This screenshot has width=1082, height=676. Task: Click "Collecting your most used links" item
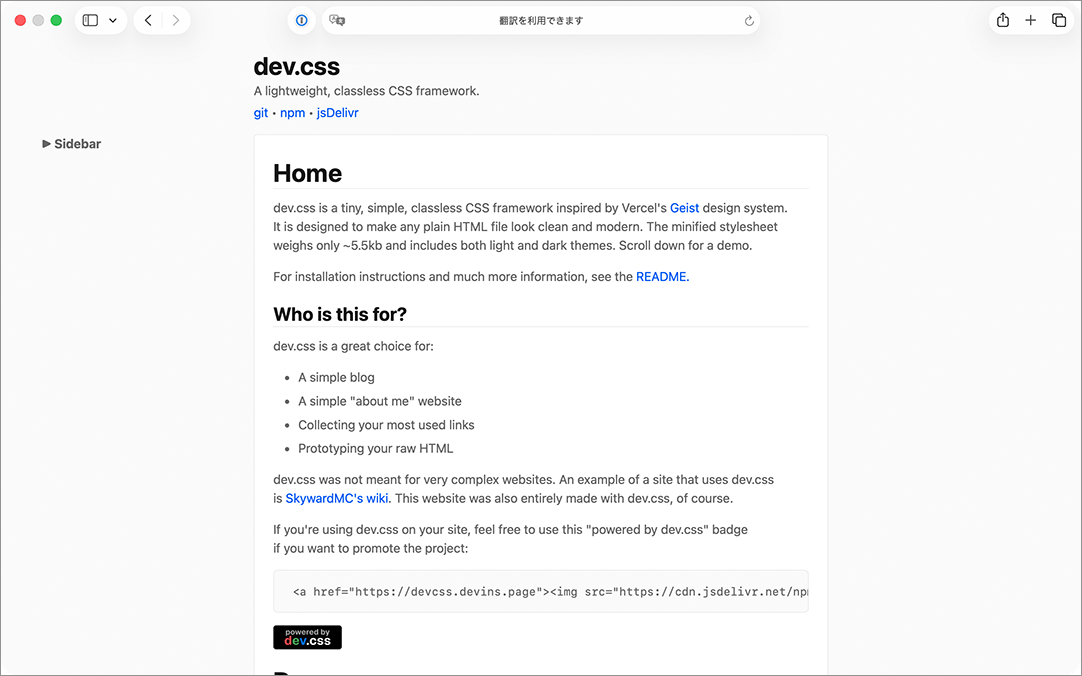click(x=386, y=425)
